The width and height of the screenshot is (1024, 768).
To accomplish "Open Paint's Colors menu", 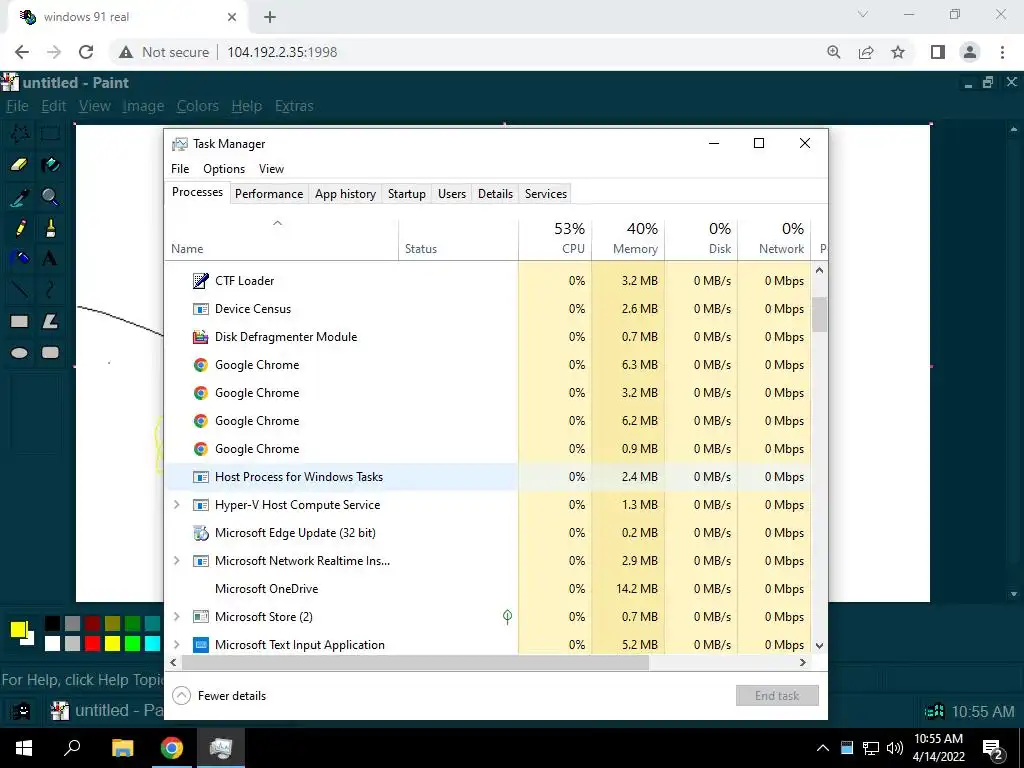I will coord(197,106).
